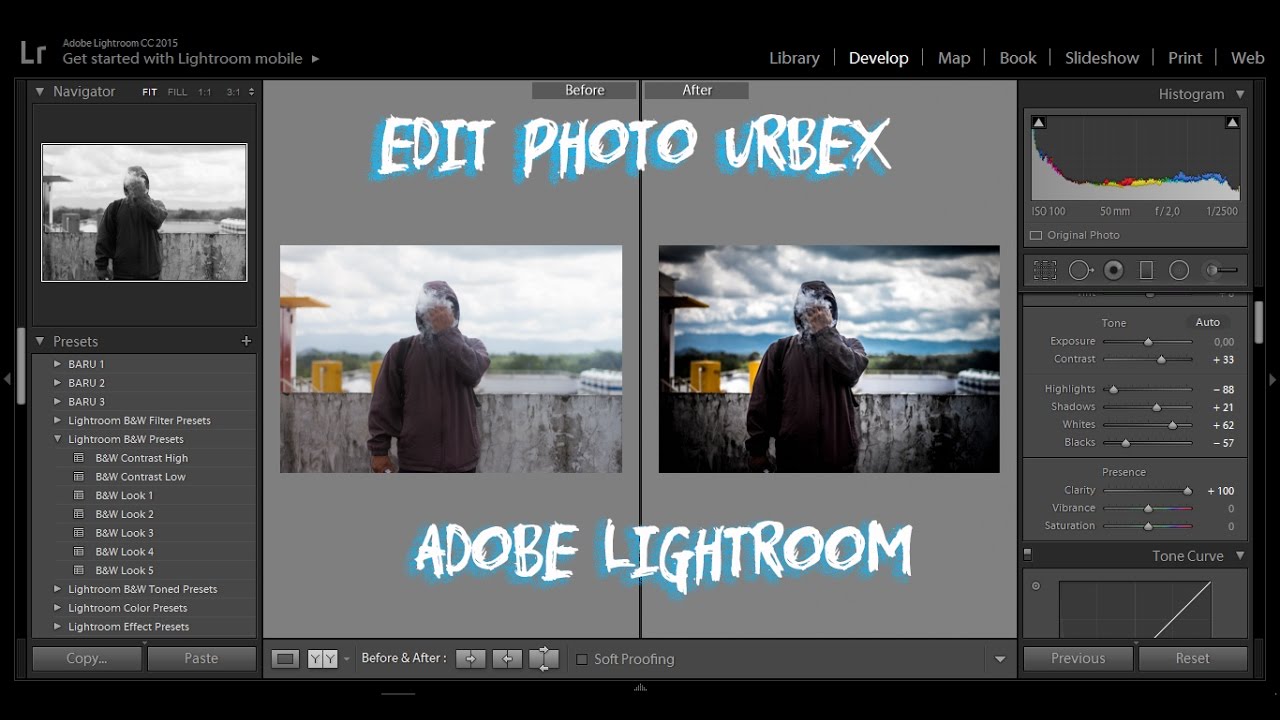Open the Library module
Image resolution: width=1280 pixels, height=720 pixels.
click(794, 58)
